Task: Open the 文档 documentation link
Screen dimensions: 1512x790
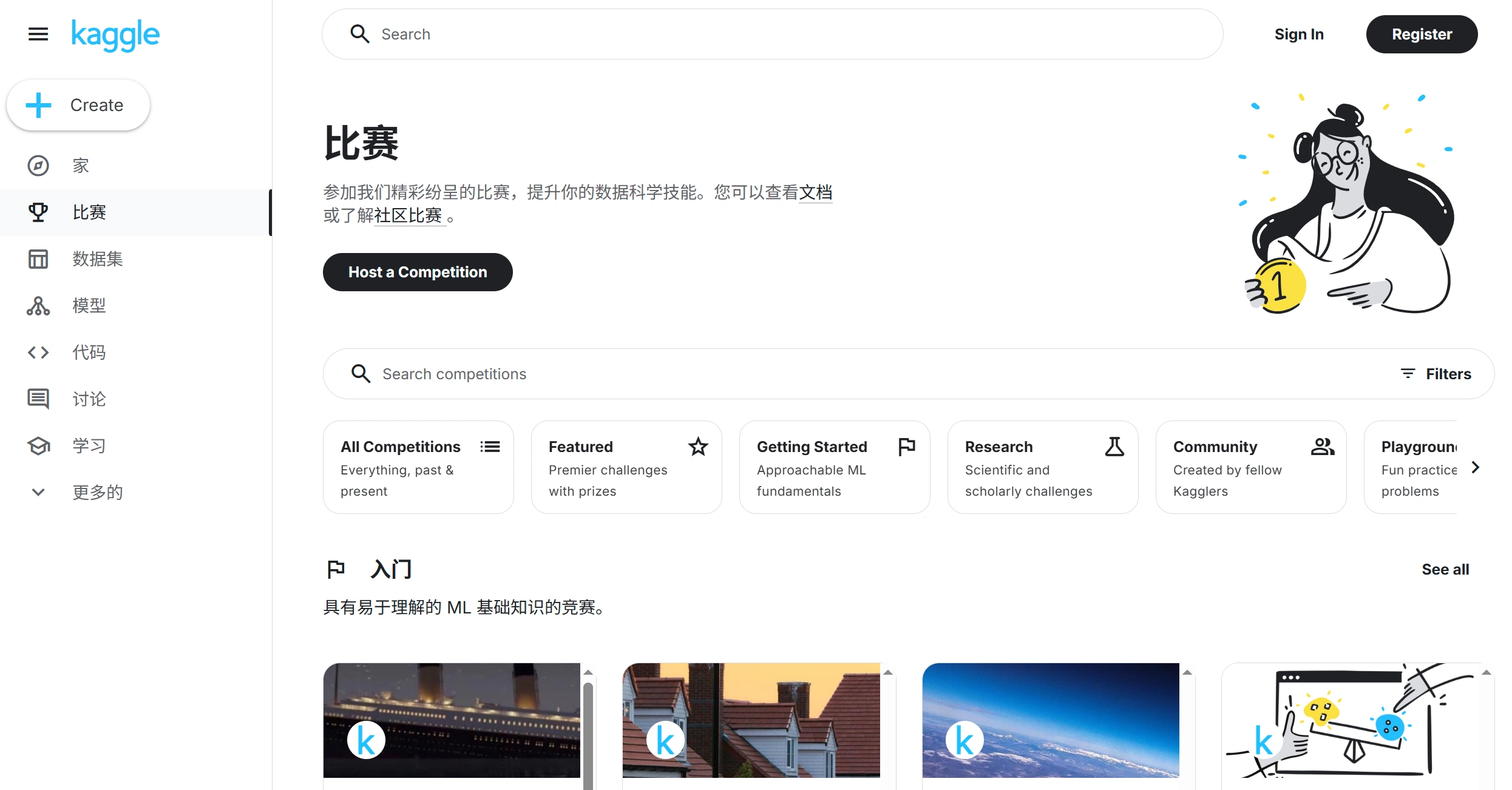Action: point(816,192)
